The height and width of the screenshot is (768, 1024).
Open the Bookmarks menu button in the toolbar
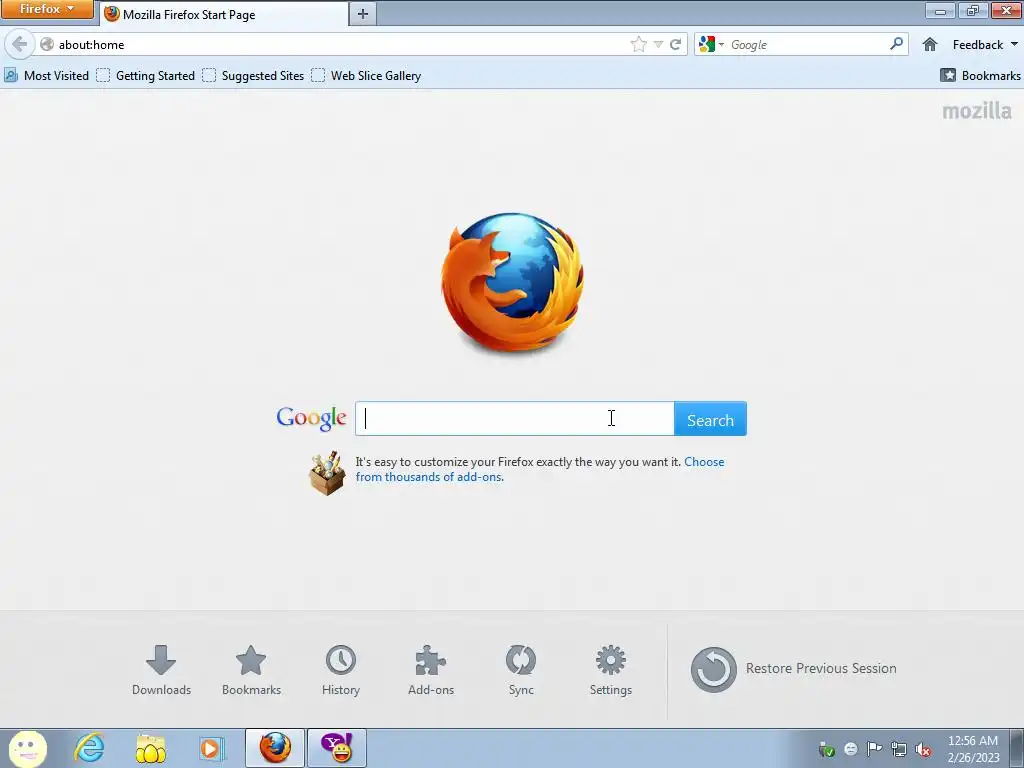pyautogui.click(x=980, y=76)
